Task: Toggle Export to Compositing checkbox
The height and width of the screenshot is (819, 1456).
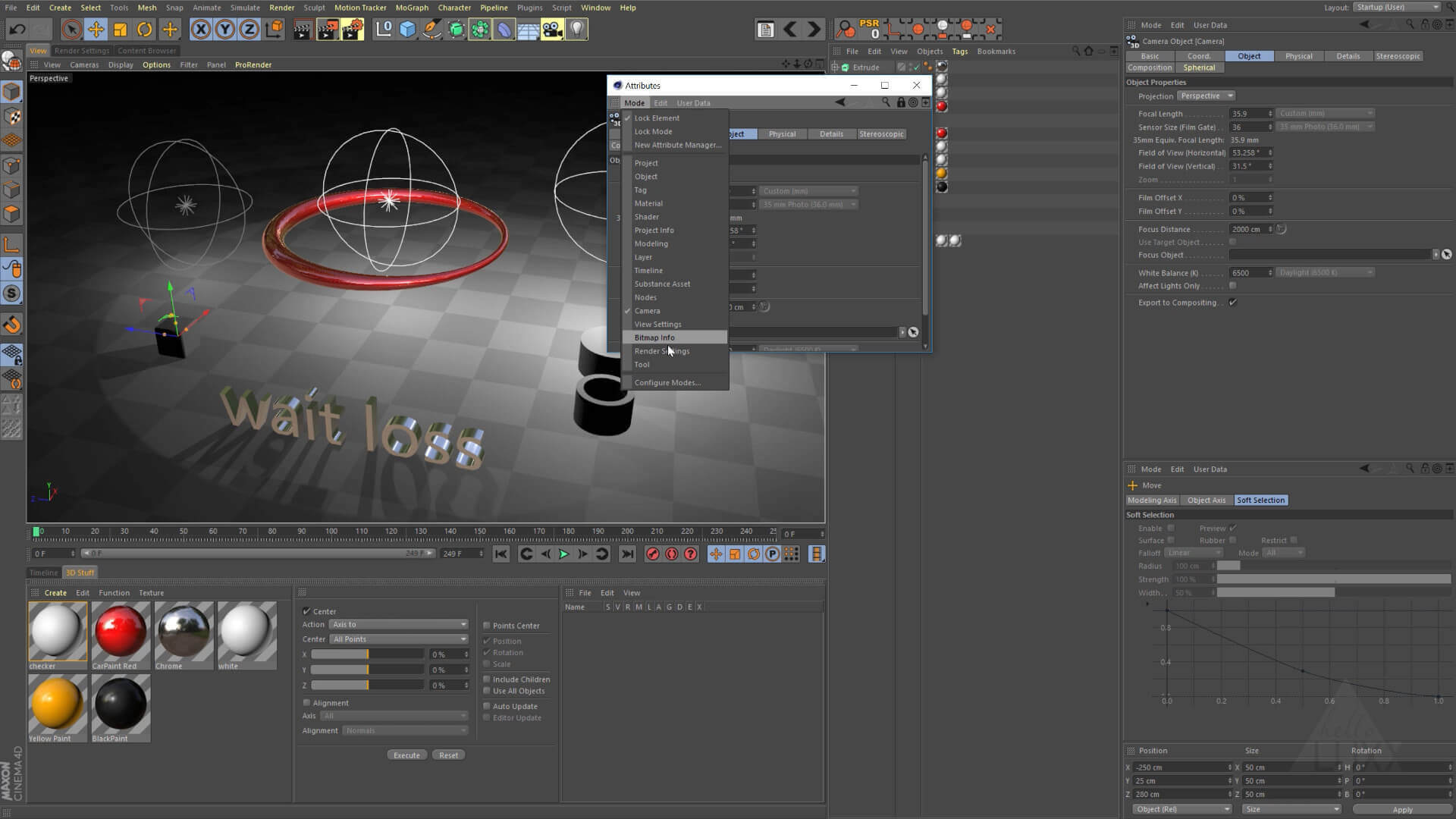Action: pos(1233,303)
